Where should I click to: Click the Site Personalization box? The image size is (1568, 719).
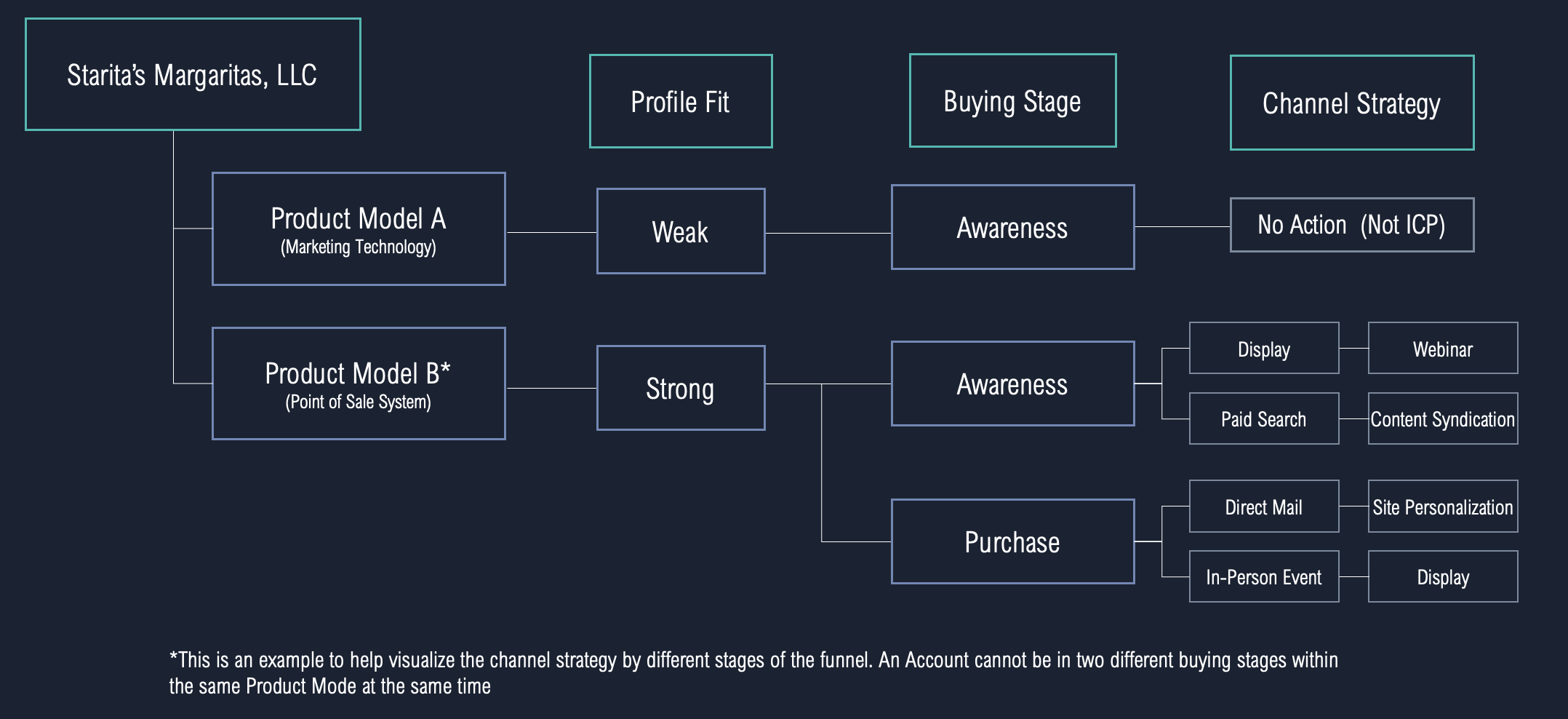point(1443,506)
